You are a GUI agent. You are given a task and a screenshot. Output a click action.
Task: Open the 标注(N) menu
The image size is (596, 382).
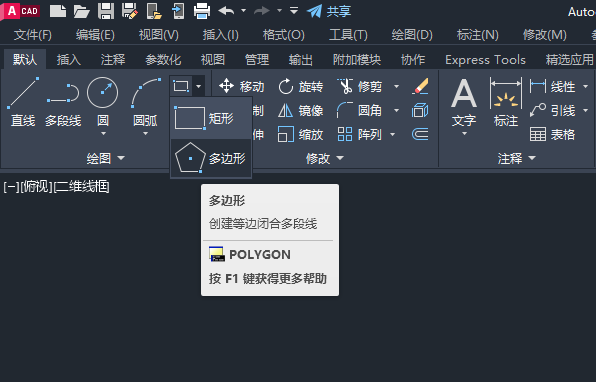(477, 35)
